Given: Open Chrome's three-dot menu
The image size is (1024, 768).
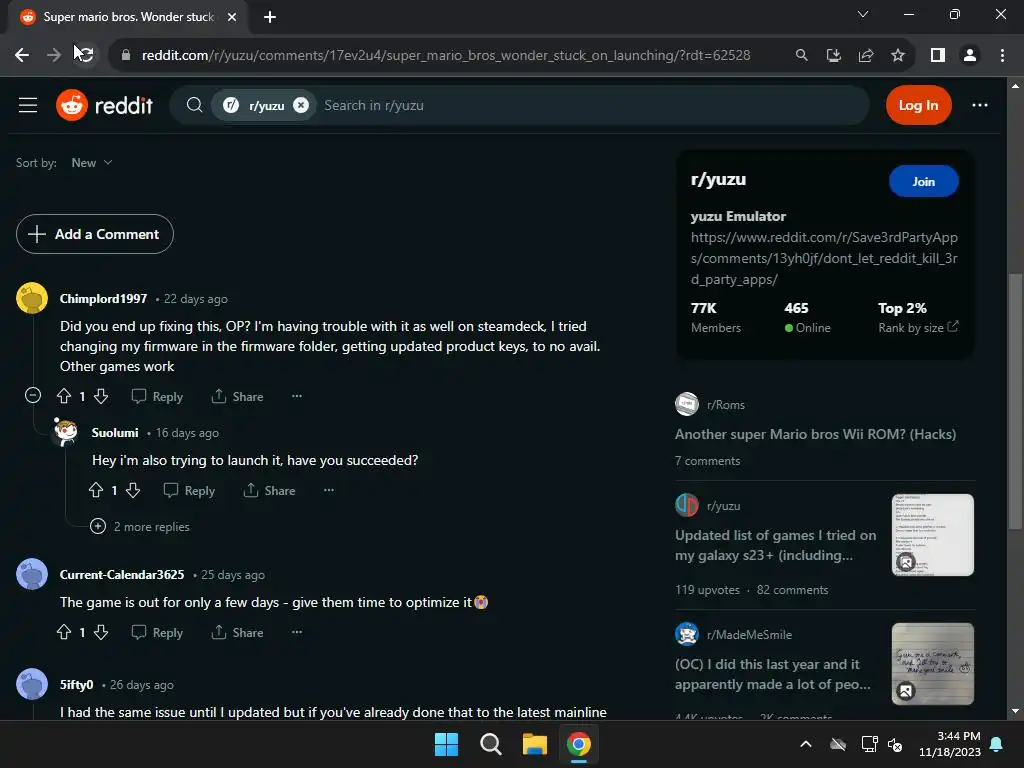Looking at the screenshot, I should [1002, 55].
